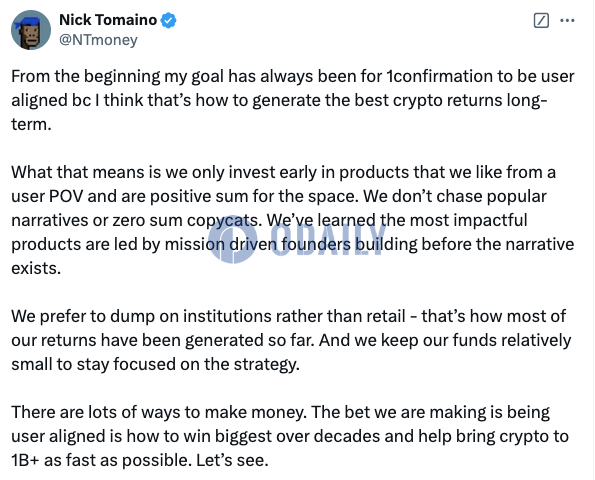Click the word 'exists.' ending second paragraph
The height and width of the screenshot is (480, 595).
36,268
